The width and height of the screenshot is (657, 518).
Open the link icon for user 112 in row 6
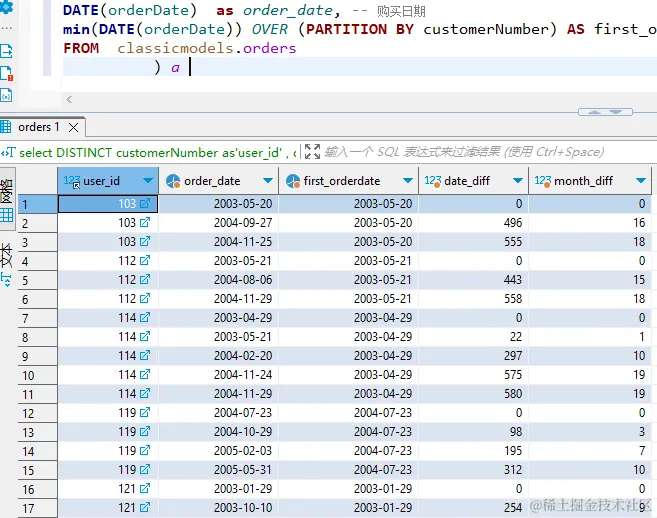click(145, 299)
